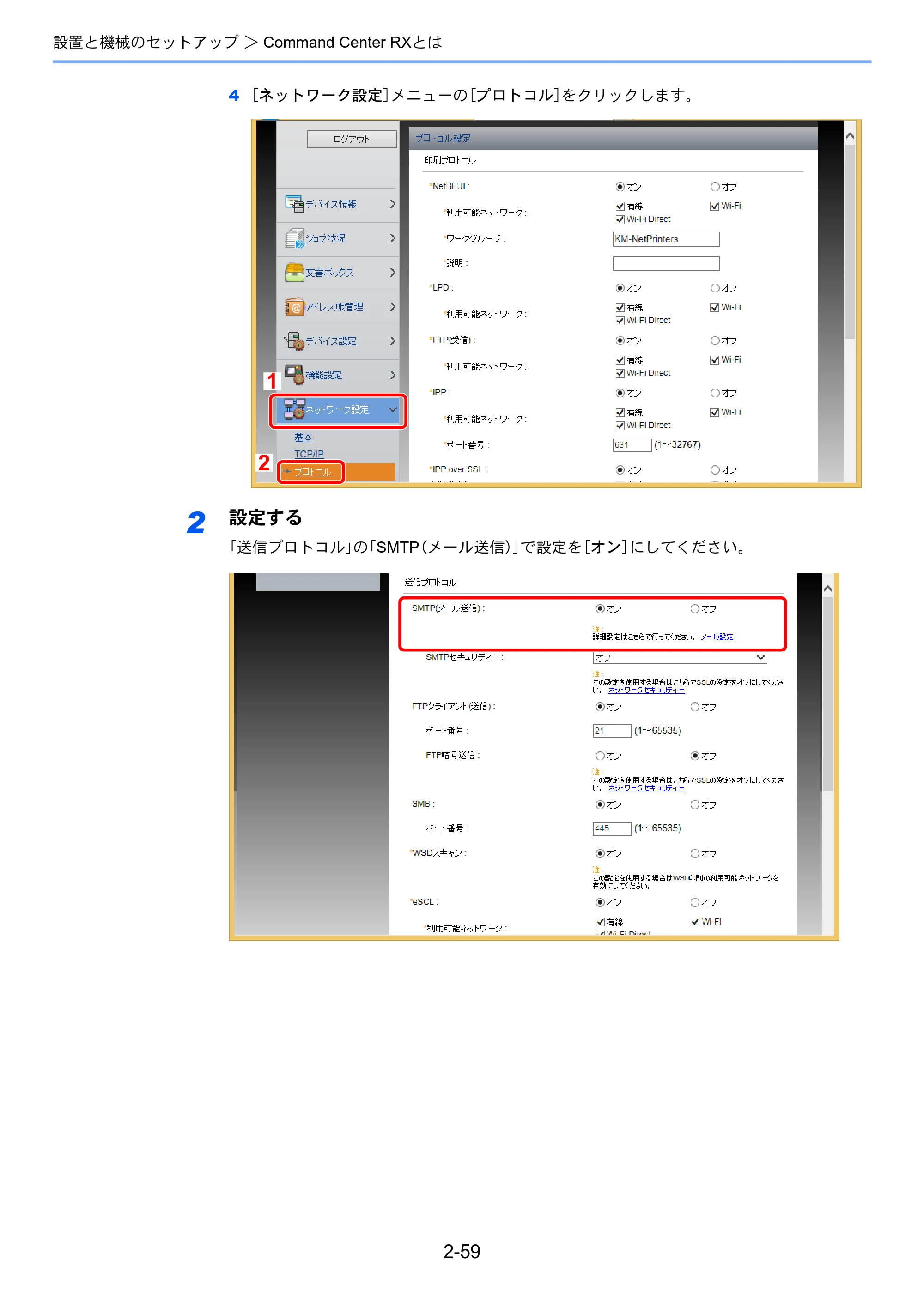Set IPP over SSL to オフ
Screen dimensions: 924x1308
tap(714, 469)
